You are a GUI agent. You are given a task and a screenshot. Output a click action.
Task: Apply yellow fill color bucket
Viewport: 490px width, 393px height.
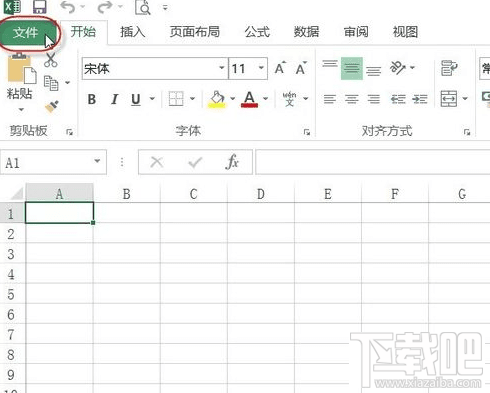pos(217,99)
